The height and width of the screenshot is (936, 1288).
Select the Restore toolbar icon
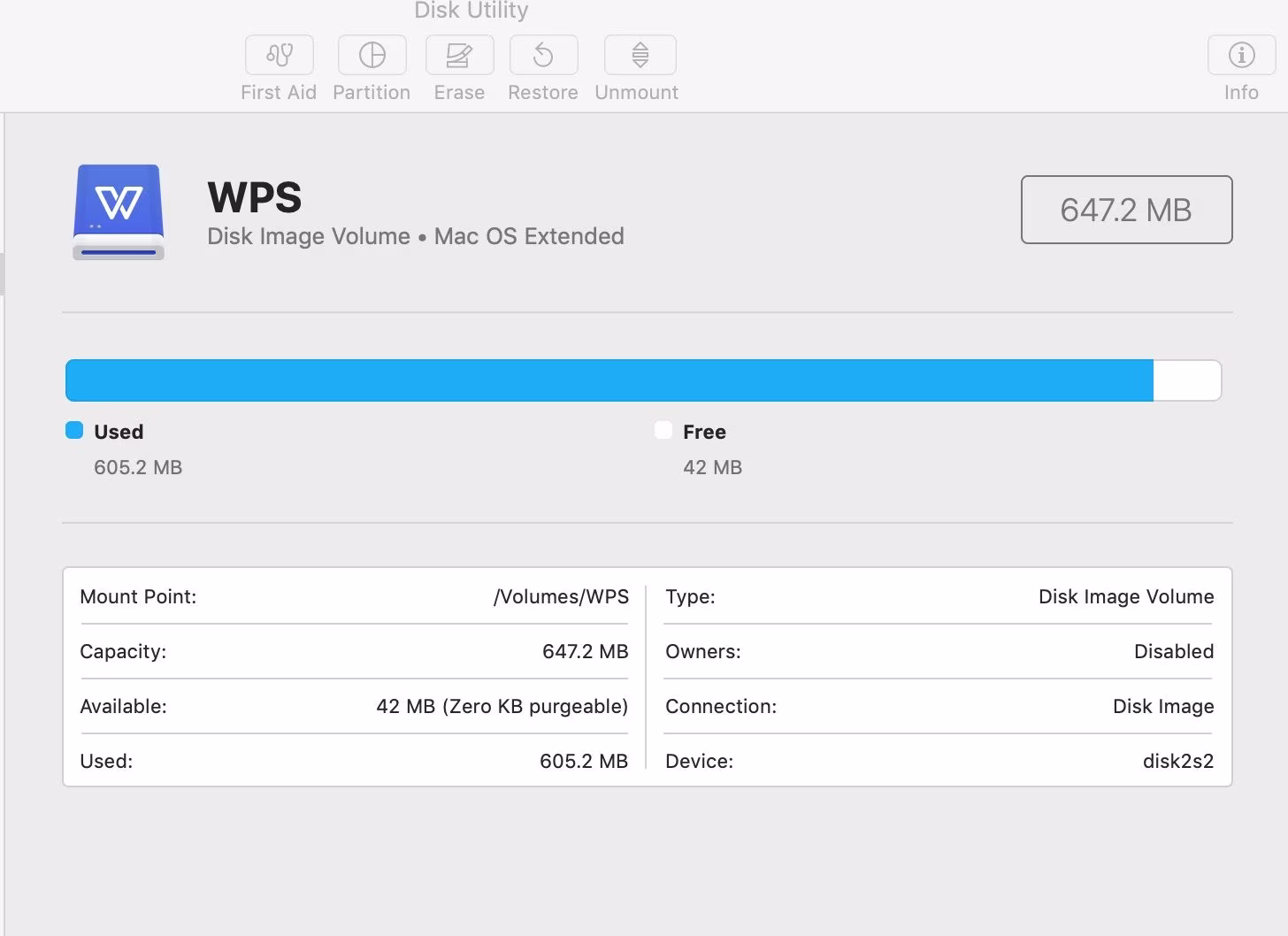click(x=543, y=56)
